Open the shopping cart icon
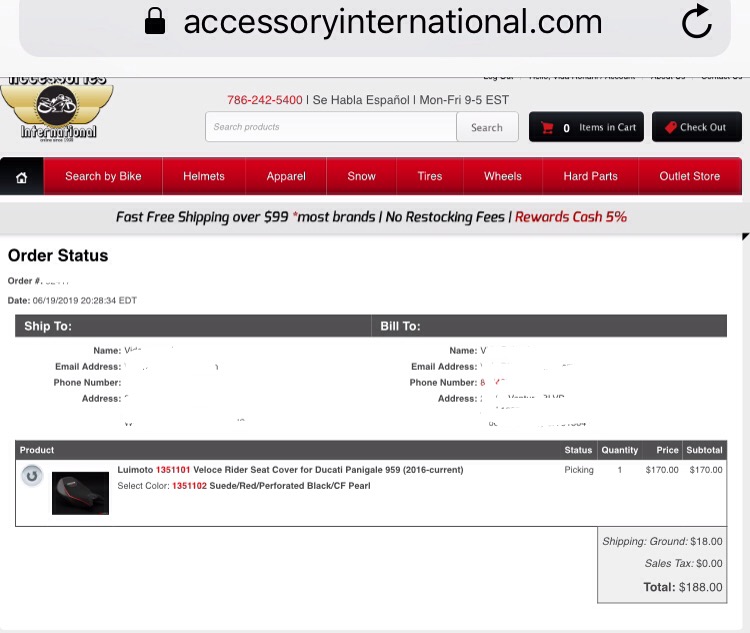750x633 pixels. (x=547, y=127)
